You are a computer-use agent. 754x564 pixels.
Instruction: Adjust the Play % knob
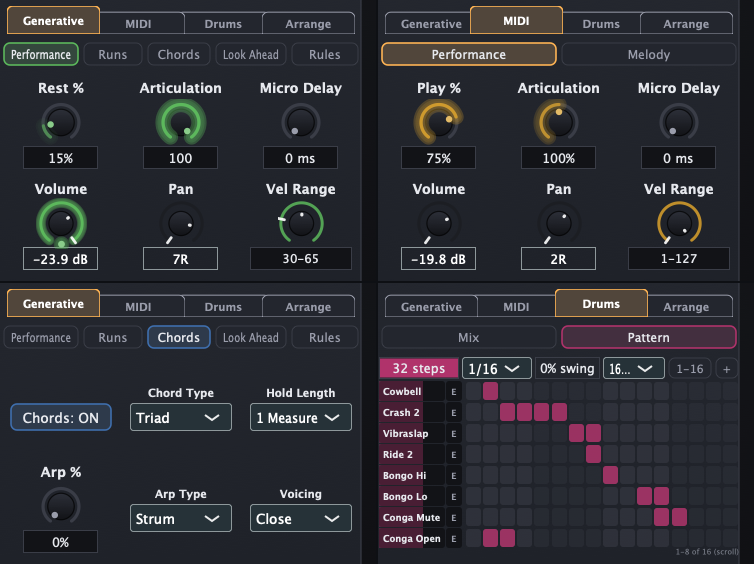[x=439, y=123]
